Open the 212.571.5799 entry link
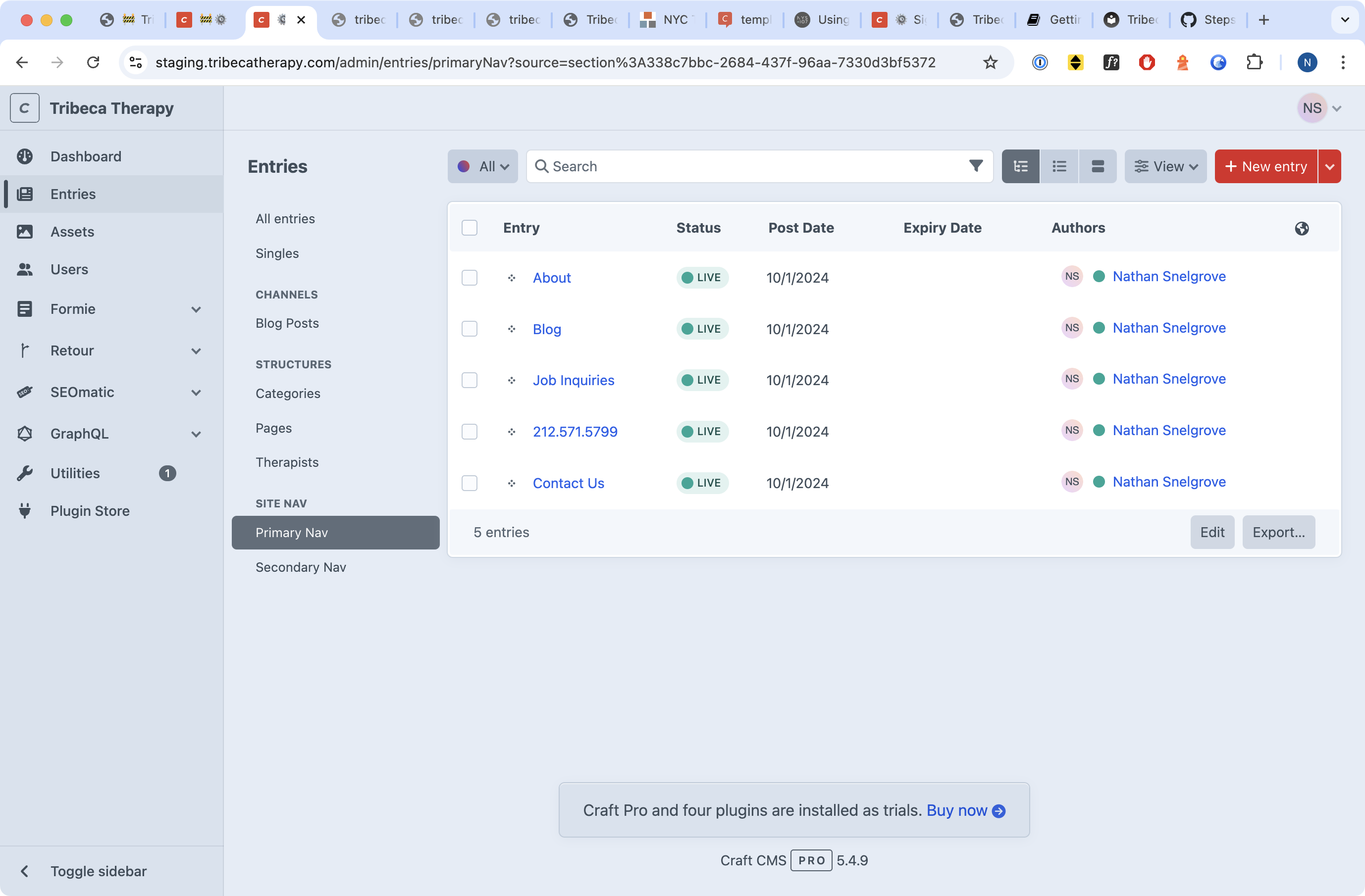Viewport: 1365px width, 896px height. 575,431
